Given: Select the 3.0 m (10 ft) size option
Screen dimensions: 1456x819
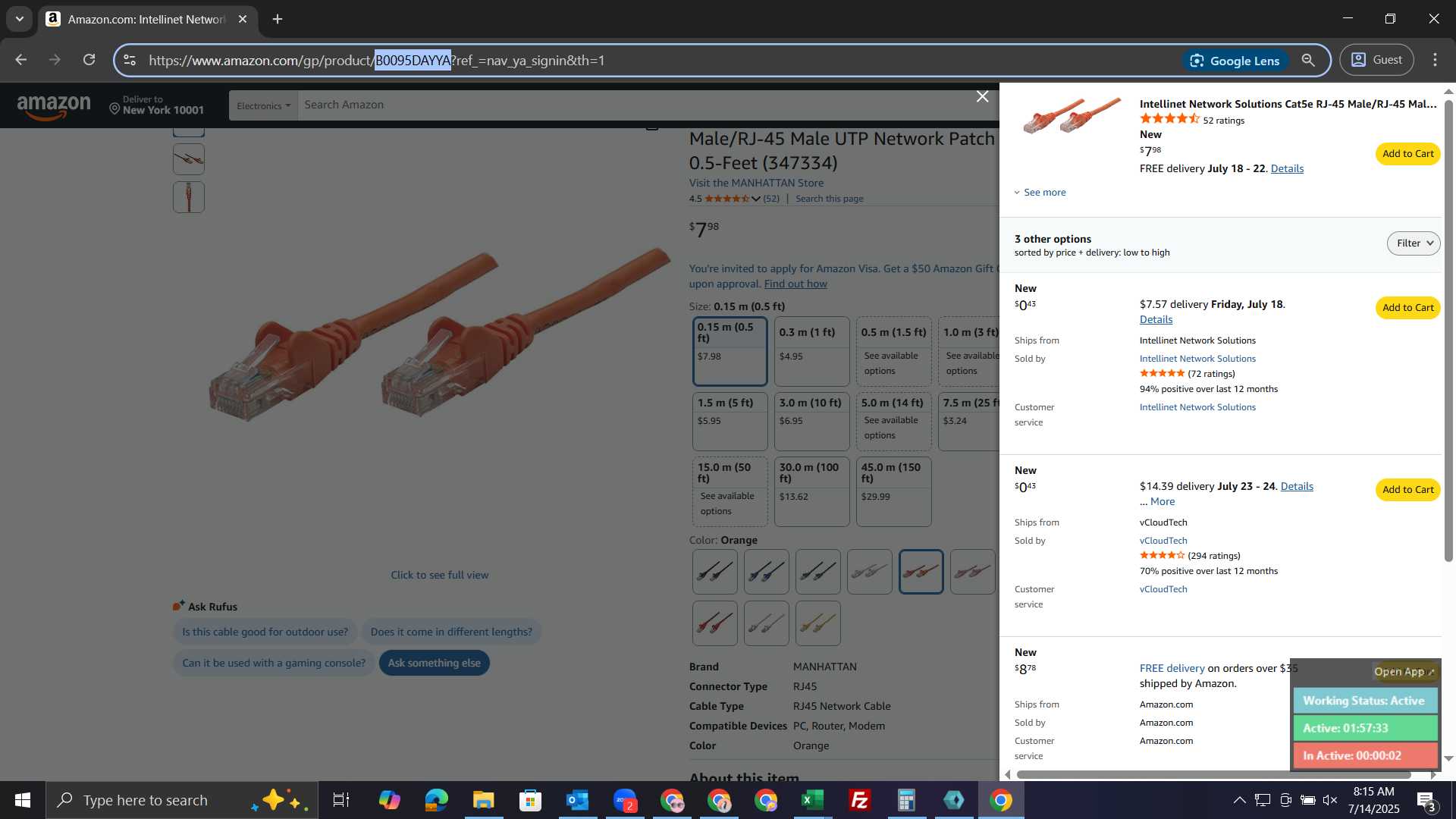Looking at the screenshot, I should click(x=811, y=422).
